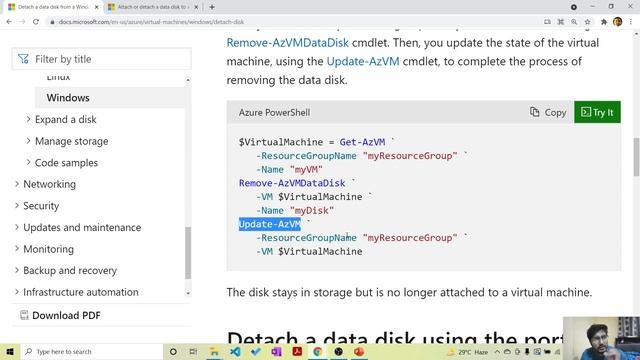
Task: Click the sidebar scrollbar up arrow
Action: (188, 80)
